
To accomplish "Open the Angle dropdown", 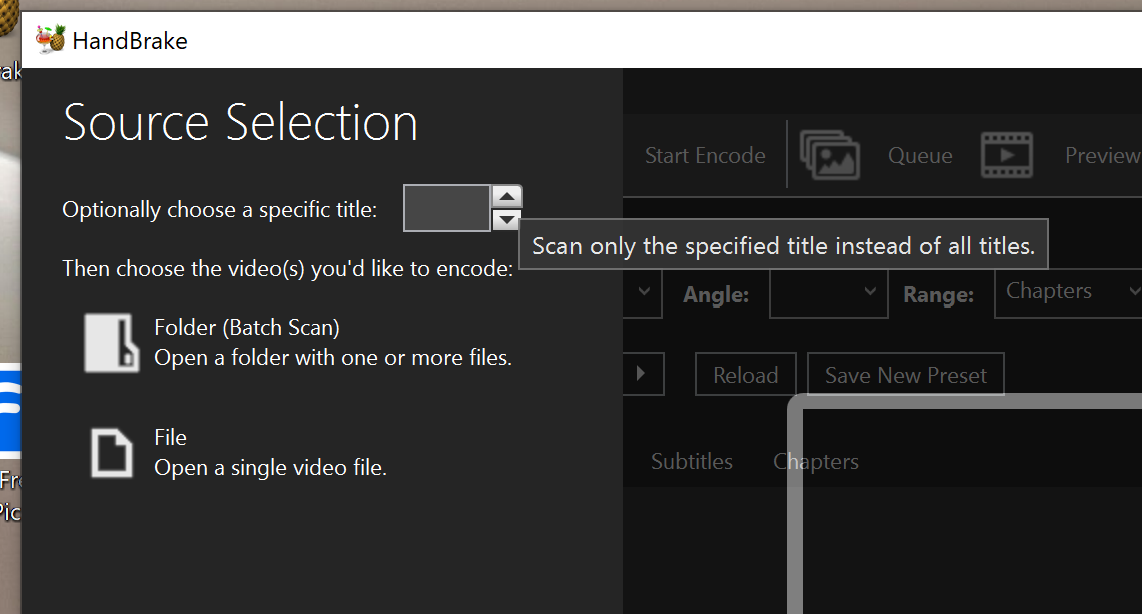I will coord(829,293).
